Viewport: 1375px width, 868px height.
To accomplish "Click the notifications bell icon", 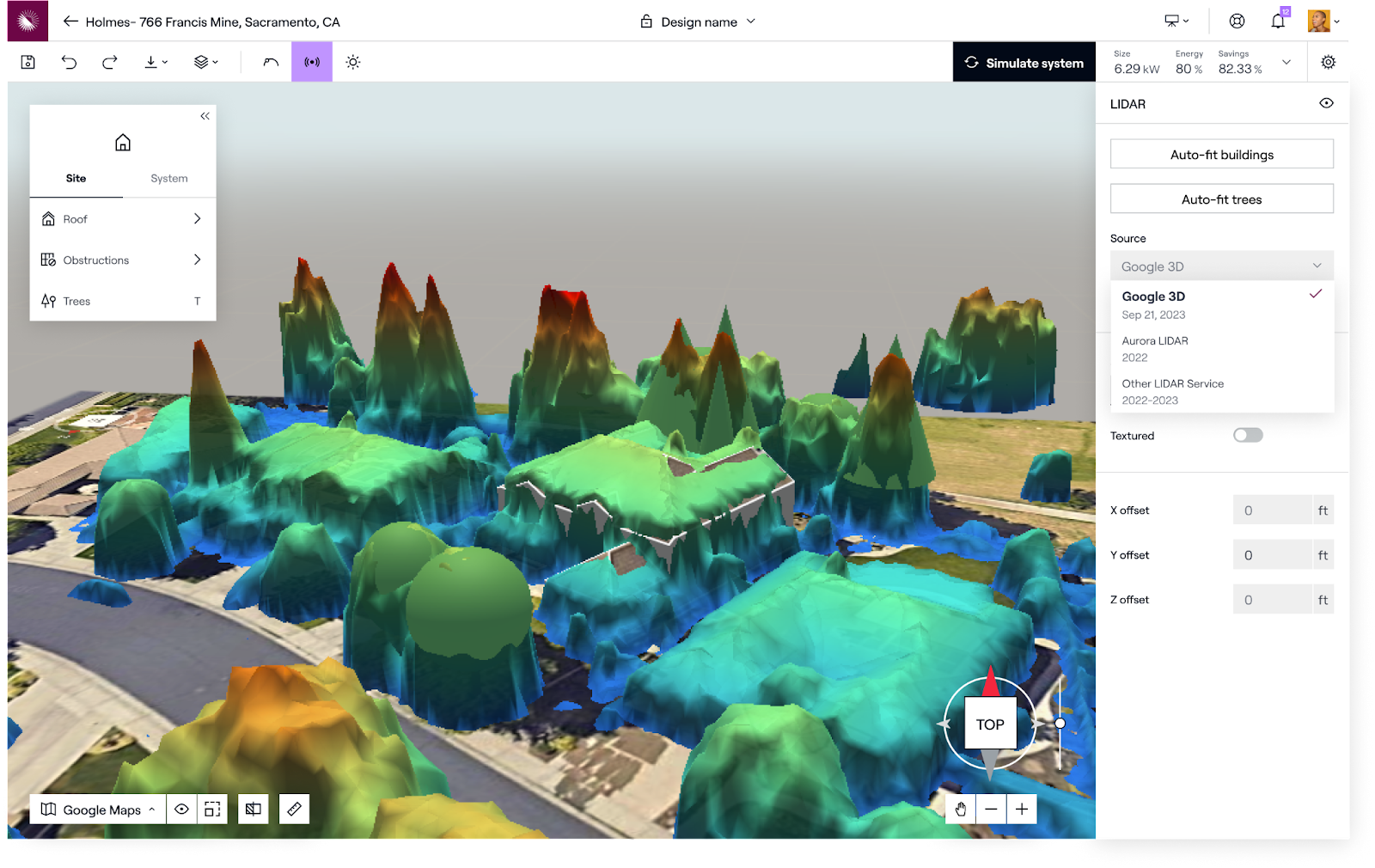I will click(x=1277, y=21).
